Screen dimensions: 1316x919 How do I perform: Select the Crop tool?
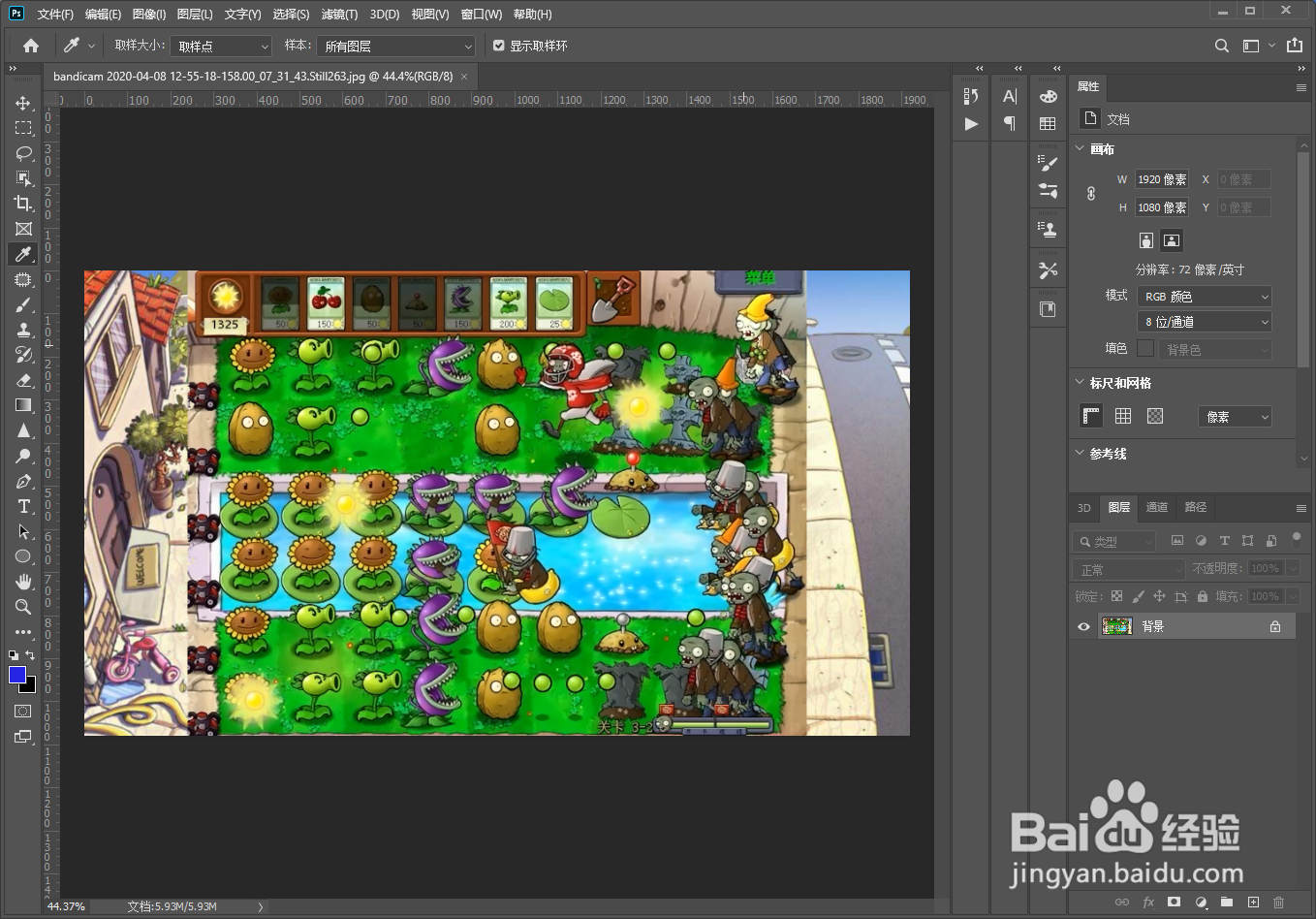(23, 204)
